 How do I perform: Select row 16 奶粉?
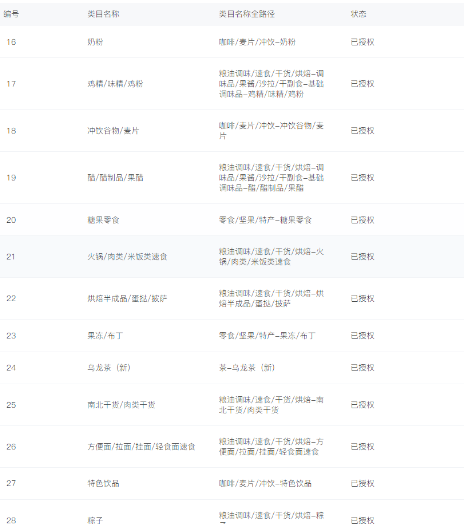coord(232,42)
